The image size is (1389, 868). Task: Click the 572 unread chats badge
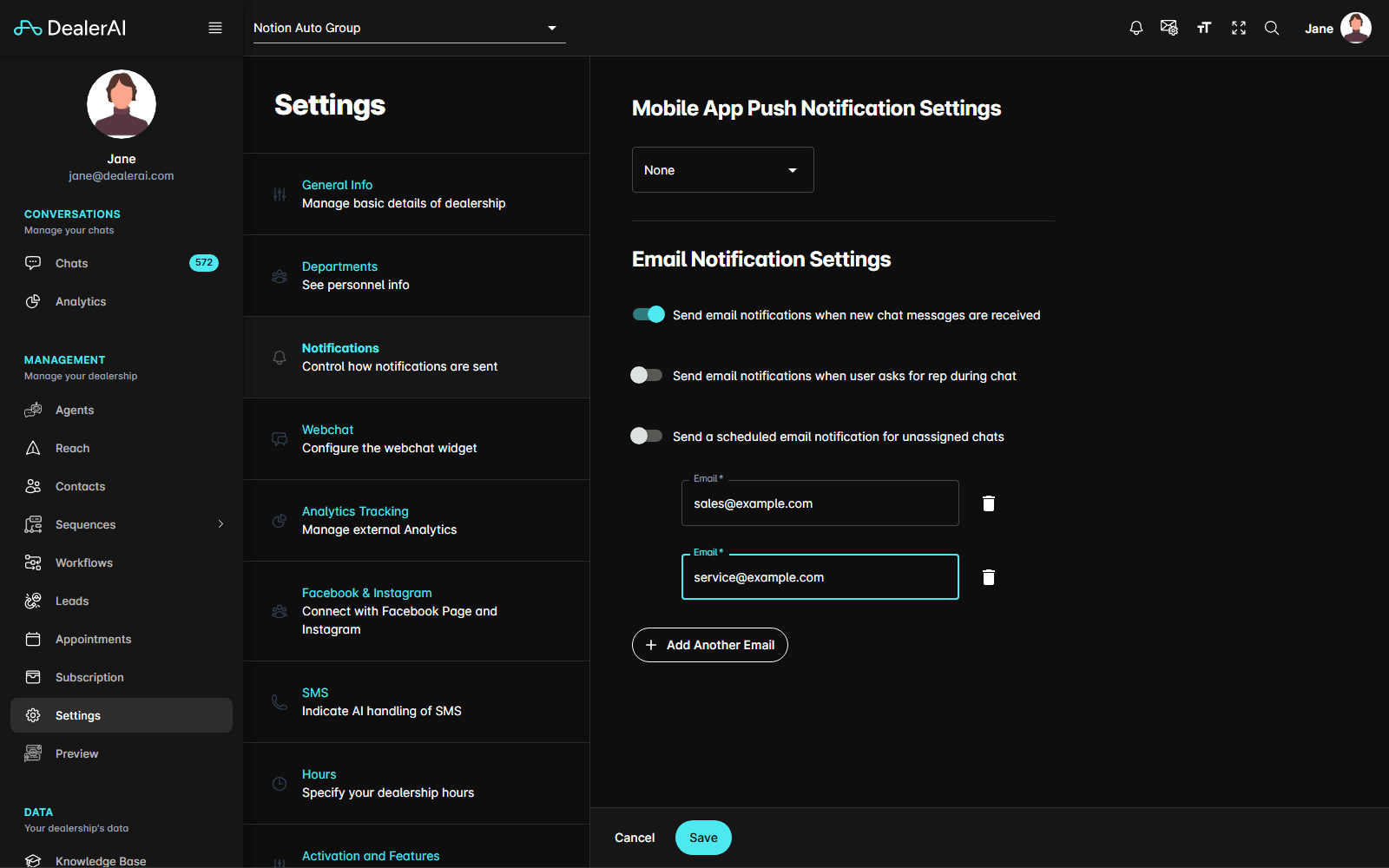click(204, 263)
